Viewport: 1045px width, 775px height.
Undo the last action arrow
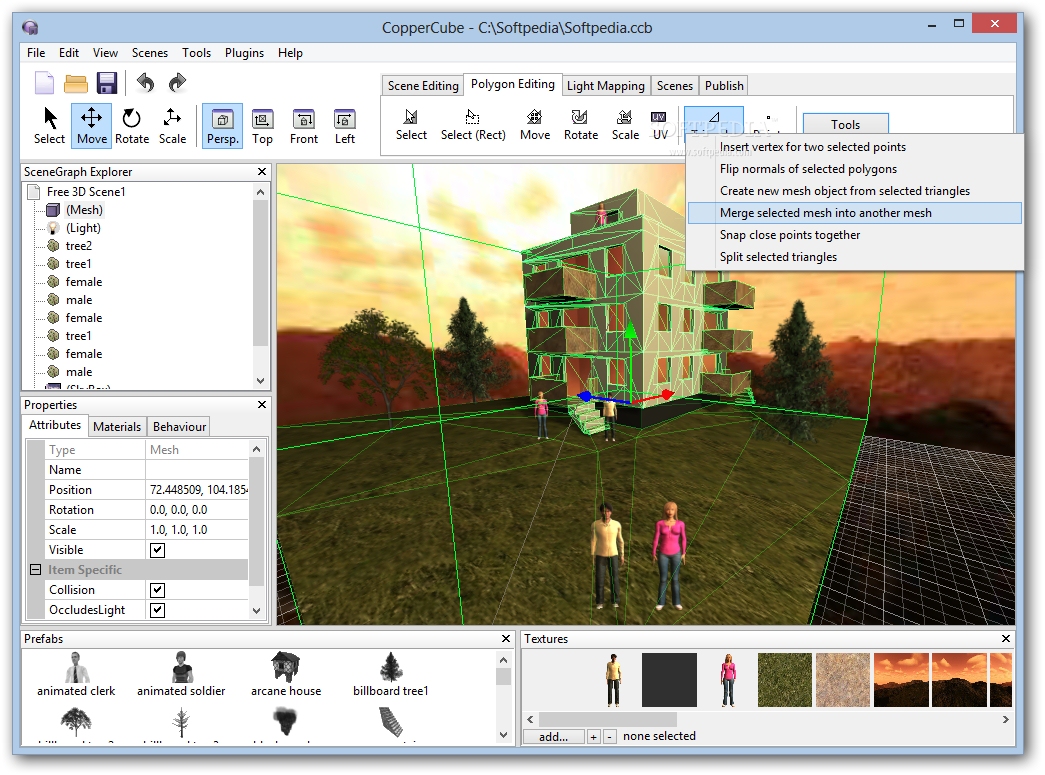coord(145,83)
